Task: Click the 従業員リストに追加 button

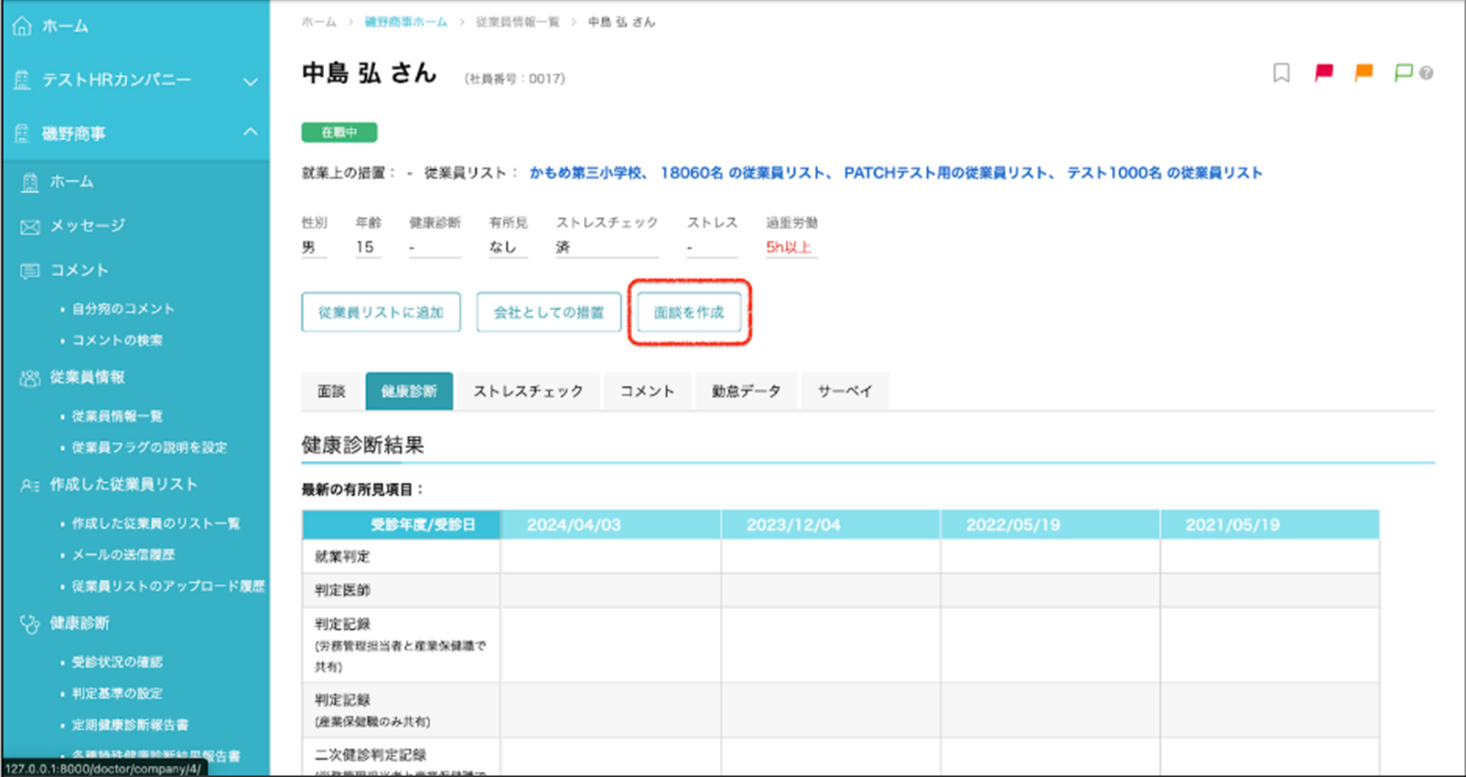Action: [x=381, y=312]
